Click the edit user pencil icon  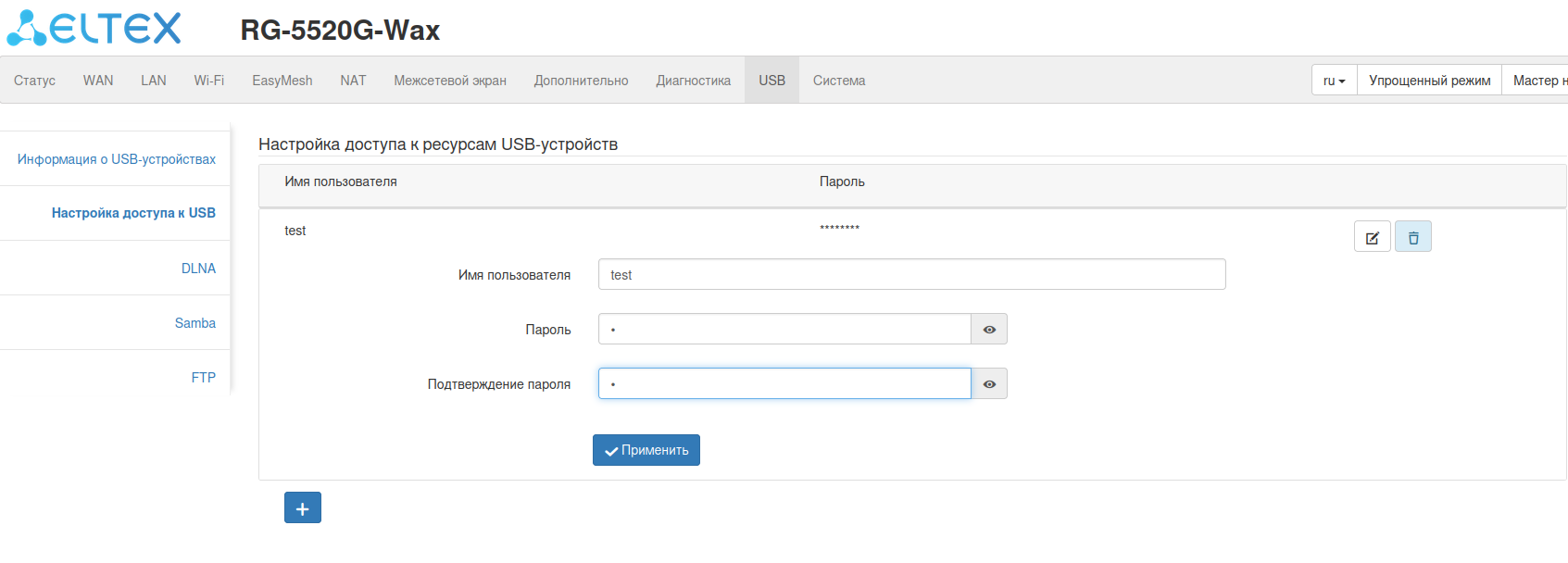point(1372,237)
